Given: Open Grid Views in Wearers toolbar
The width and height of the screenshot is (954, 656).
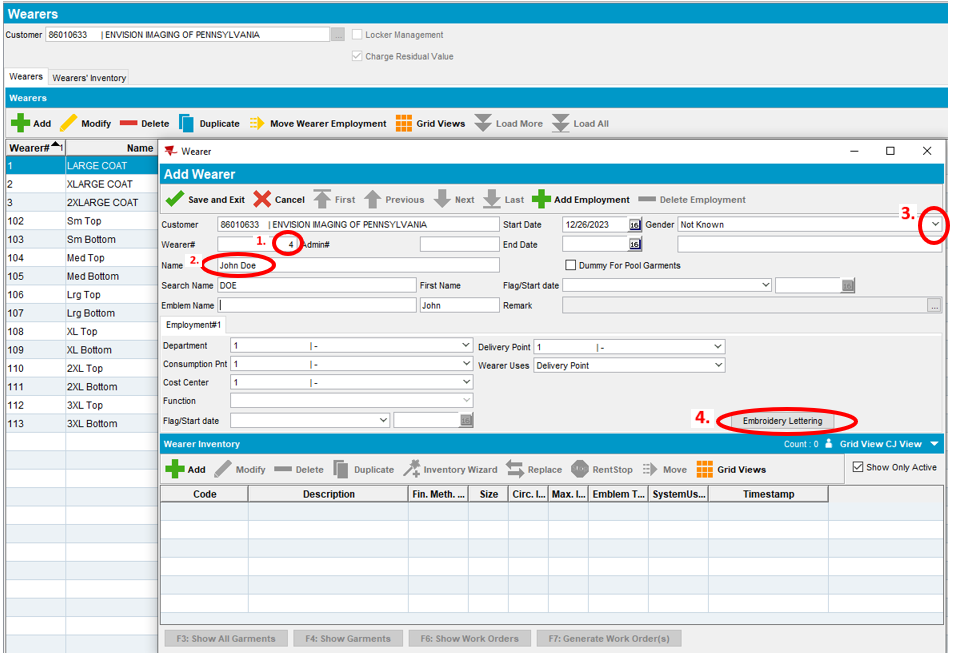Looking at the screenshot, I should tap(404, 124).
